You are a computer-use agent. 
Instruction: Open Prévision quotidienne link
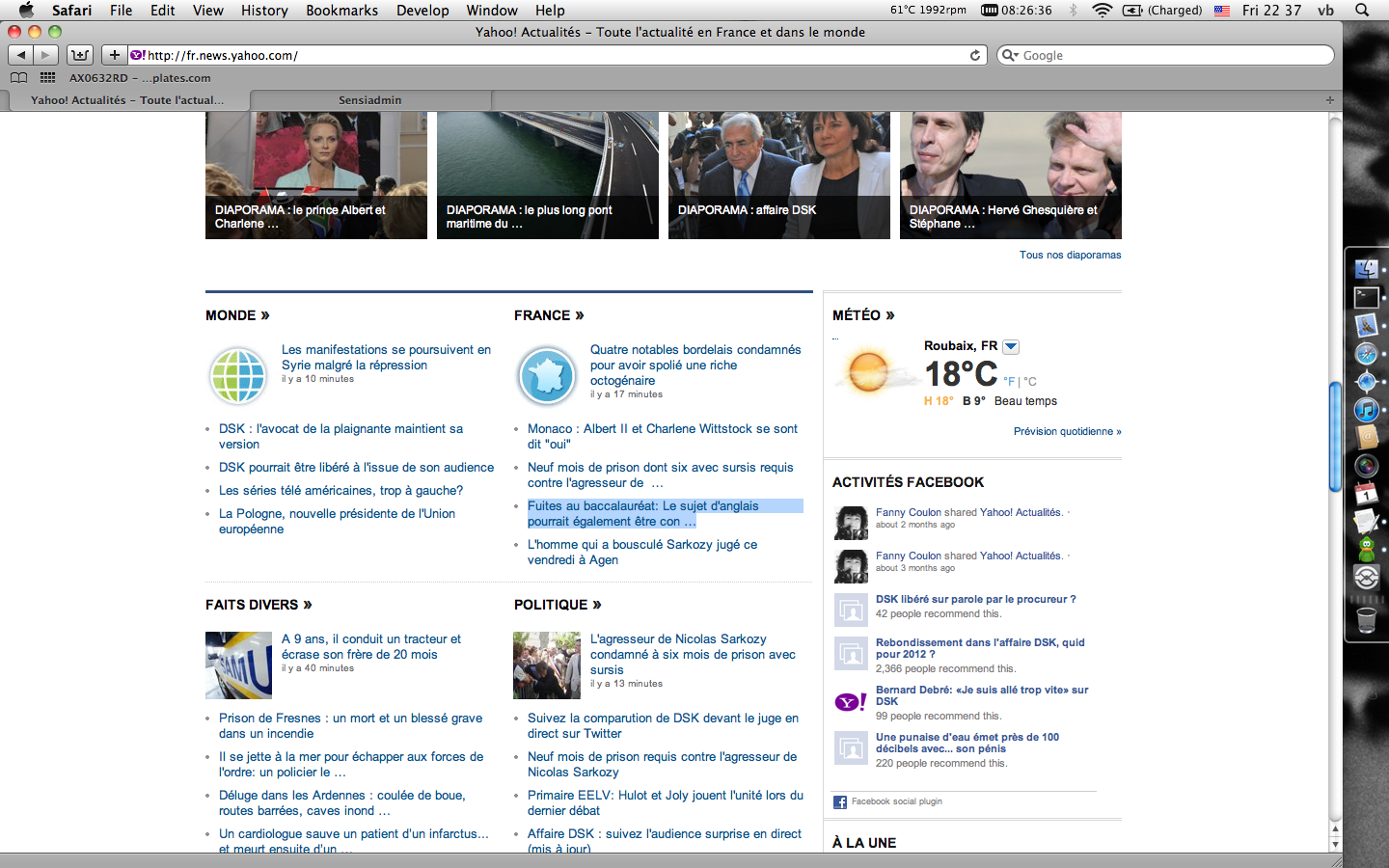pos(1067,431)
